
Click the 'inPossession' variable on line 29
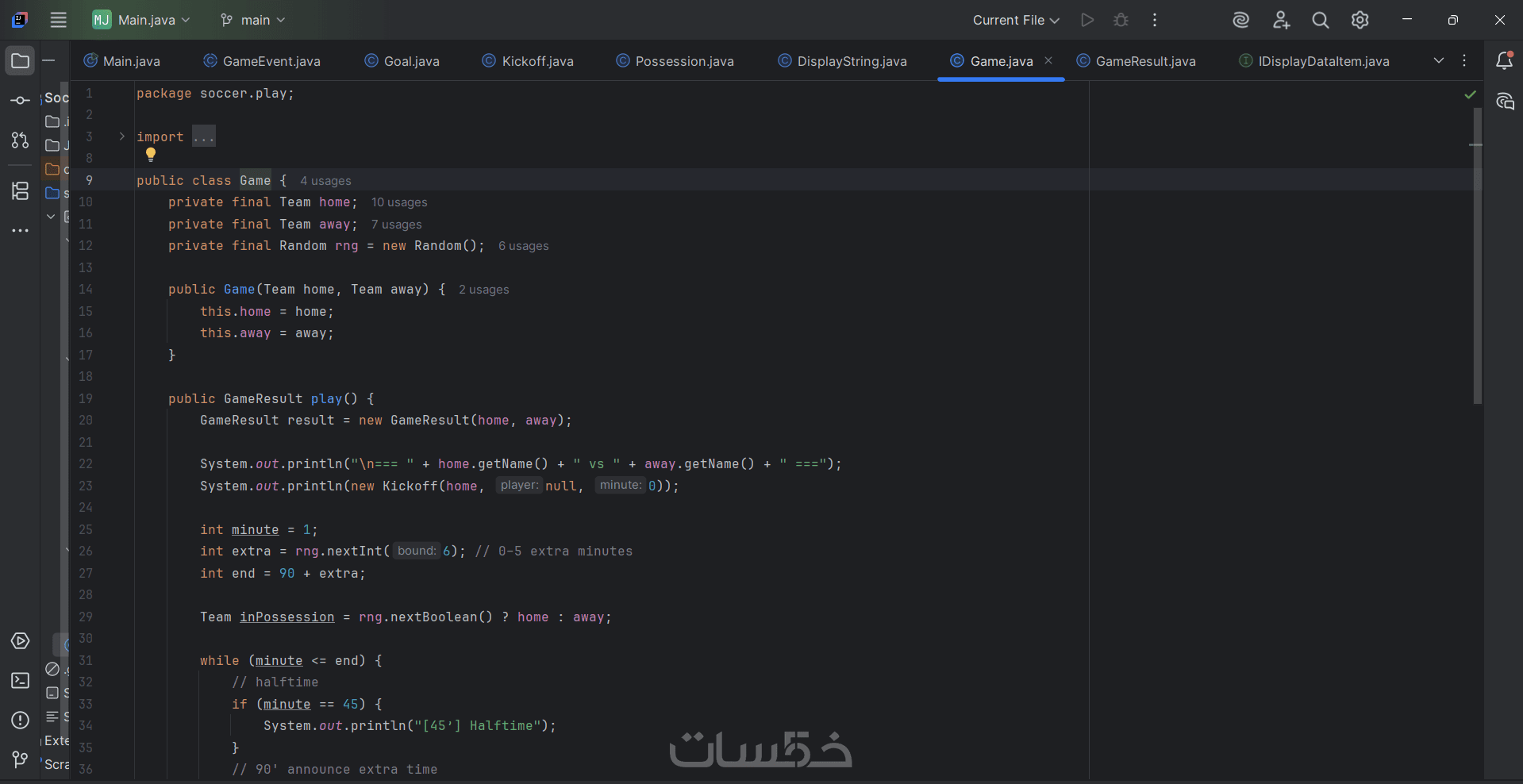click(287, 617)
